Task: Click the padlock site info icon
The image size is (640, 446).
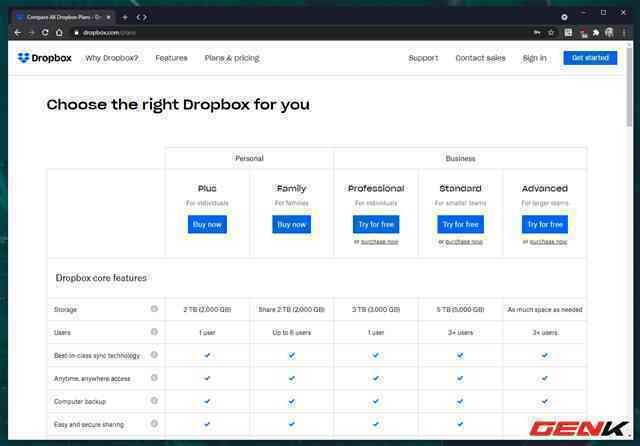Action: pos(76,33)
